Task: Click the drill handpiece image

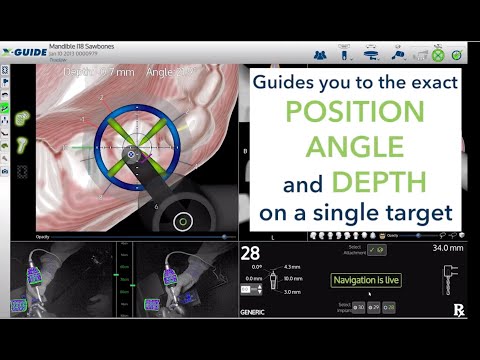Action: tap(450, 280)
